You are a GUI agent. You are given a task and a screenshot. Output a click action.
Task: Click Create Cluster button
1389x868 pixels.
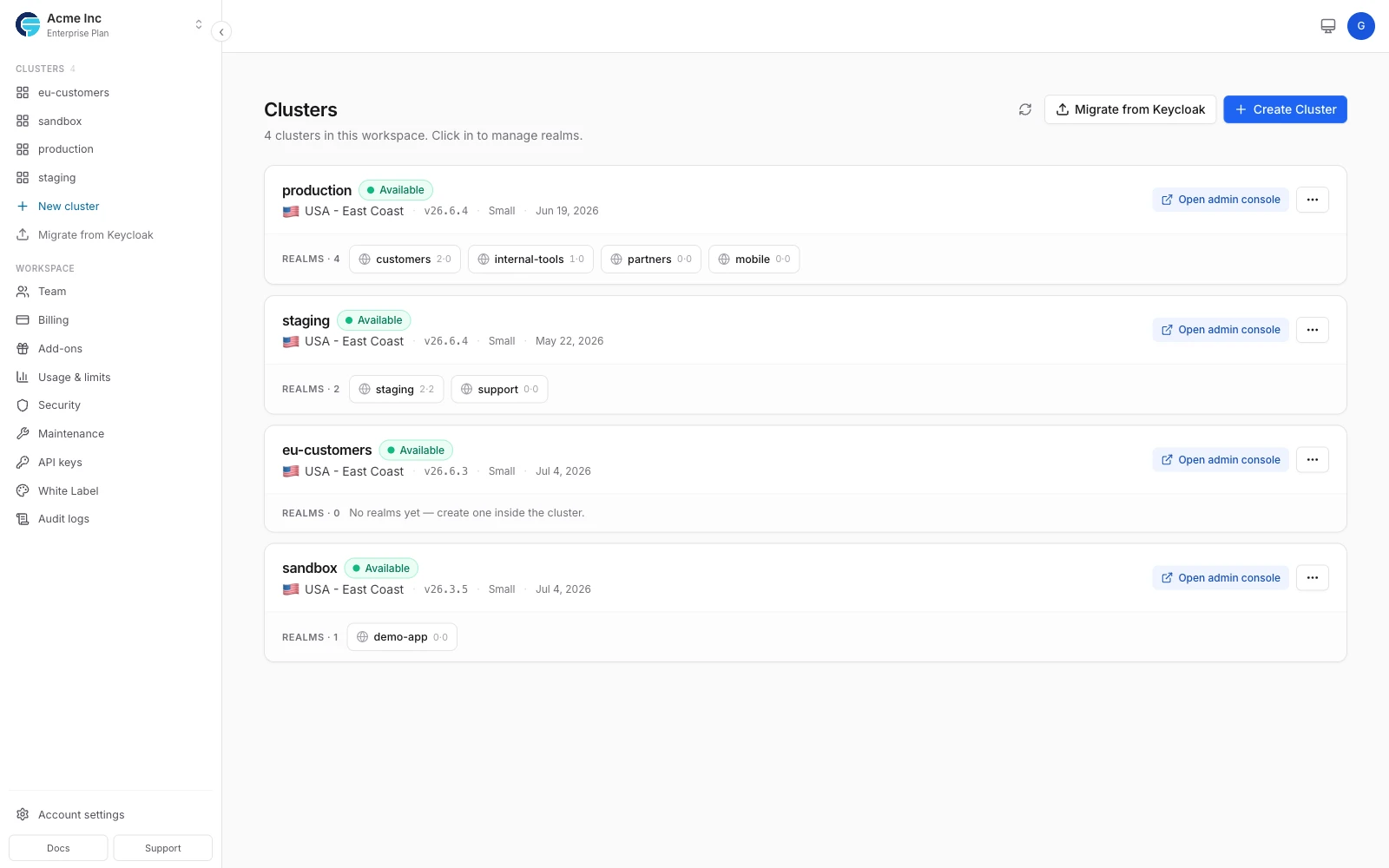point(1285,109)
